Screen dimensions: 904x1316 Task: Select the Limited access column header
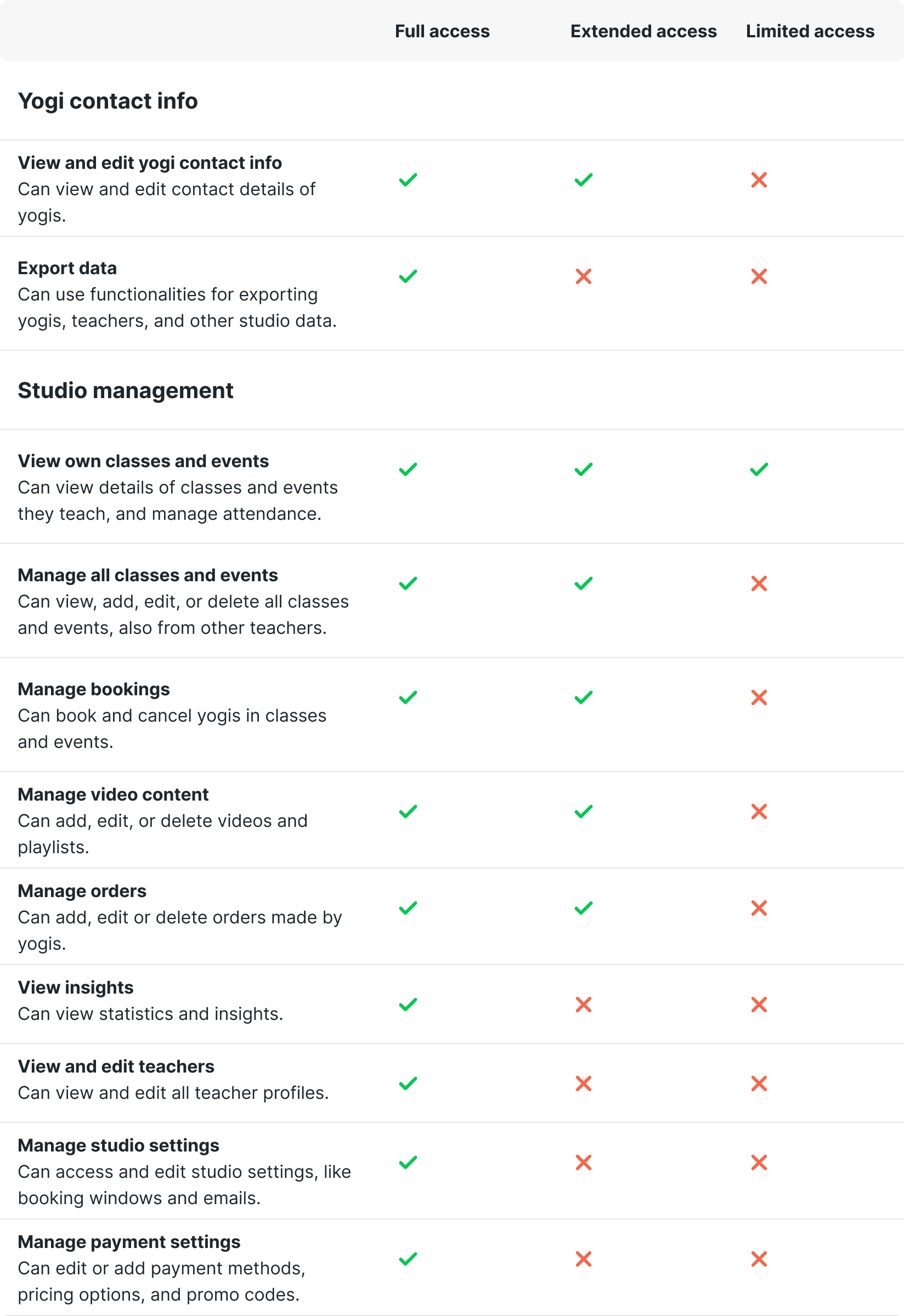coord(810,31)
